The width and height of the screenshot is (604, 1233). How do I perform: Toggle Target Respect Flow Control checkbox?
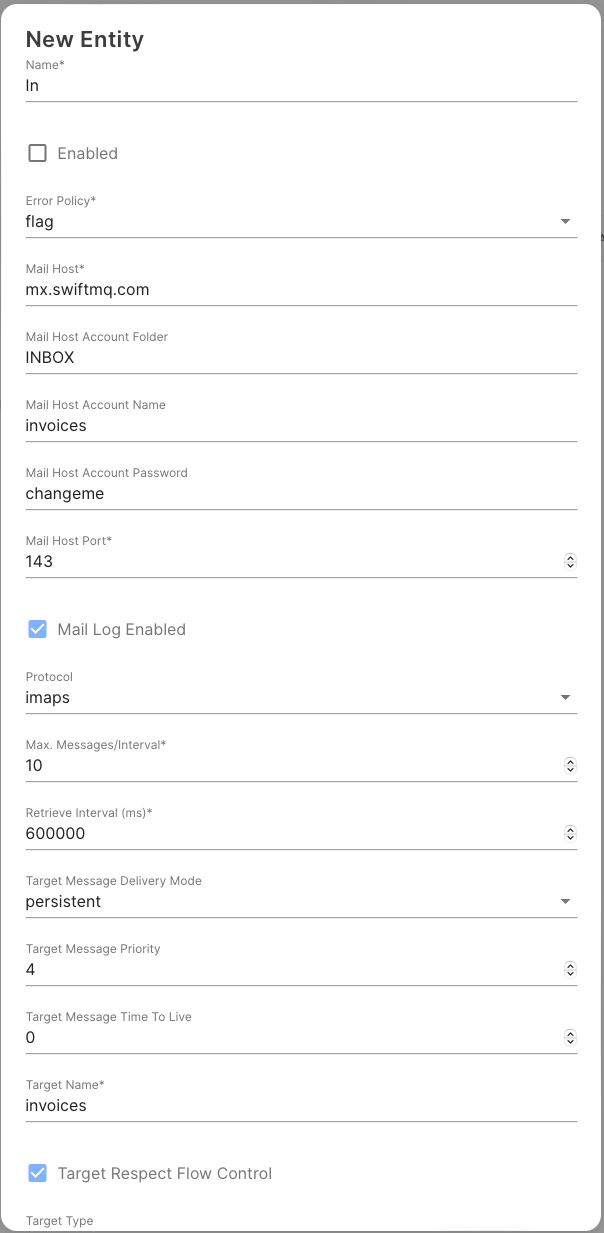click(x=38, y=1173)
